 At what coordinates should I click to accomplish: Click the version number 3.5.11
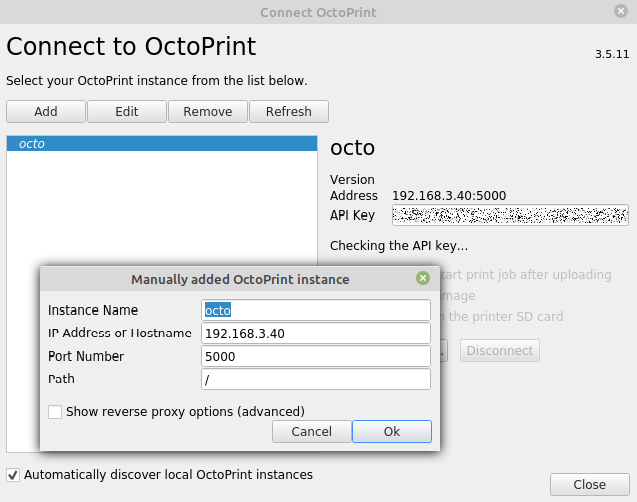pos(612,54)
